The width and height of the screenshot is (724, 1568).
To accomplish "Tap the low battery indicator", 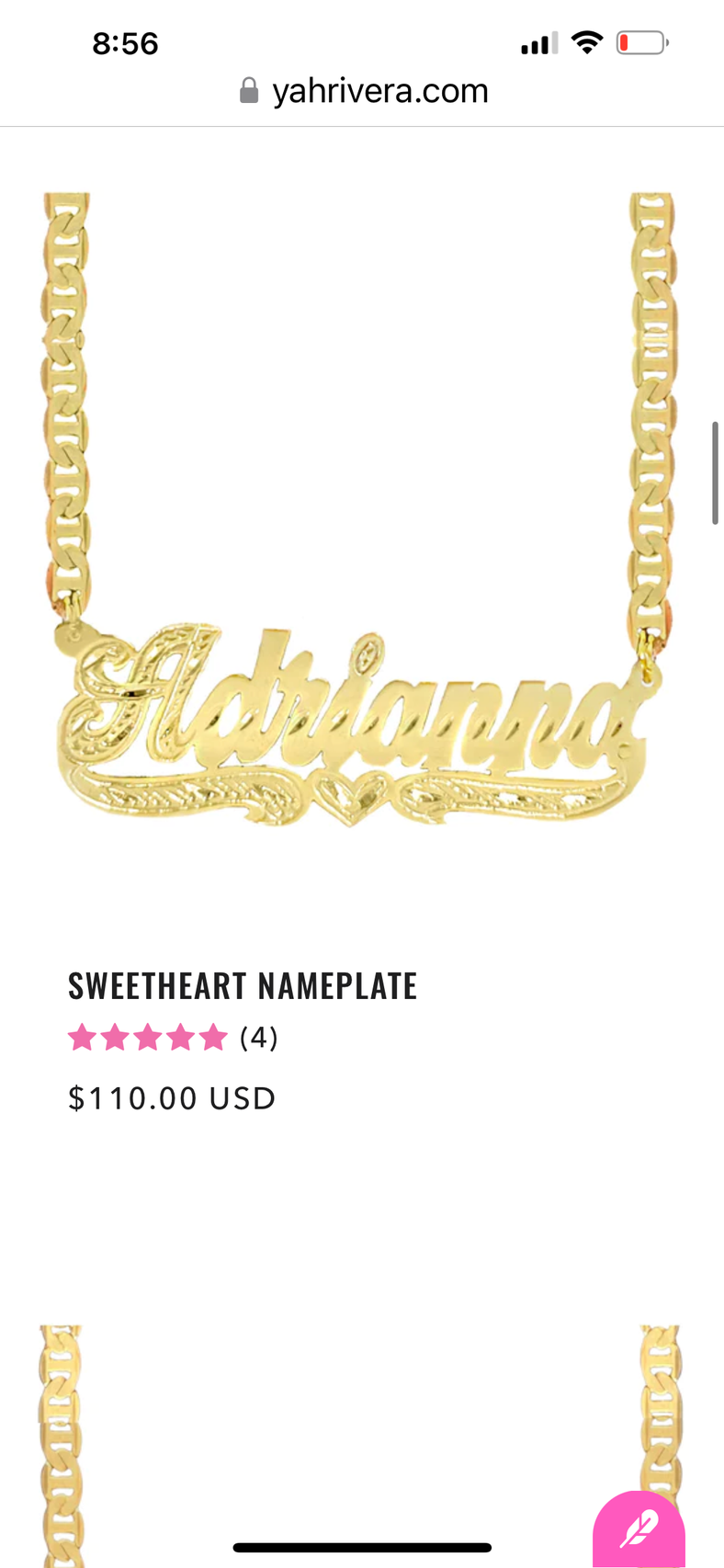I will click(x=642, y=42).
